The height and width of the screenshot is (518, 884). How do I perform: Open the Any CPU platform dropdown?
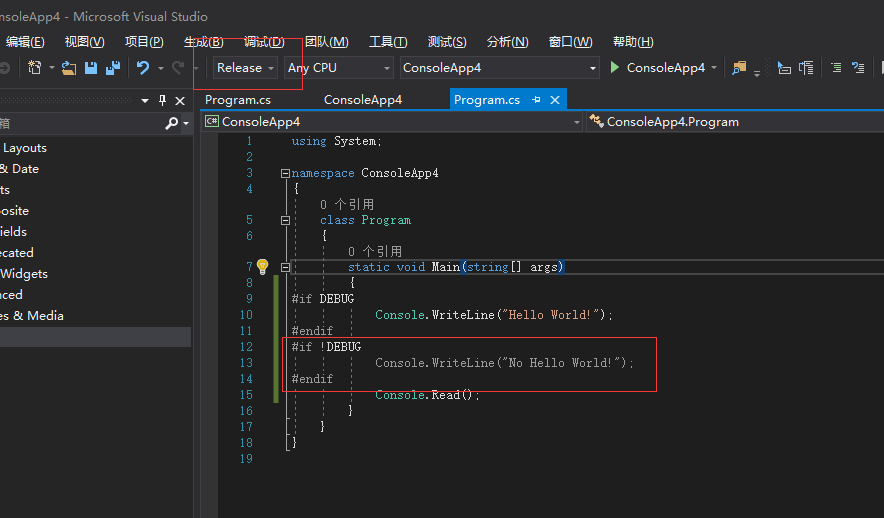(338, 68)
